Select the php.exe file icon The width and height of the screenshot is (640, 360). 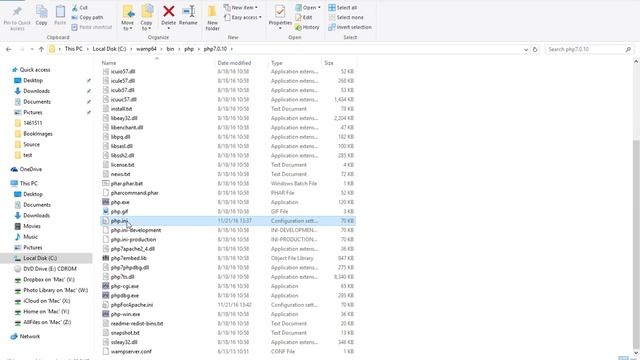click(x=106, y=202)
